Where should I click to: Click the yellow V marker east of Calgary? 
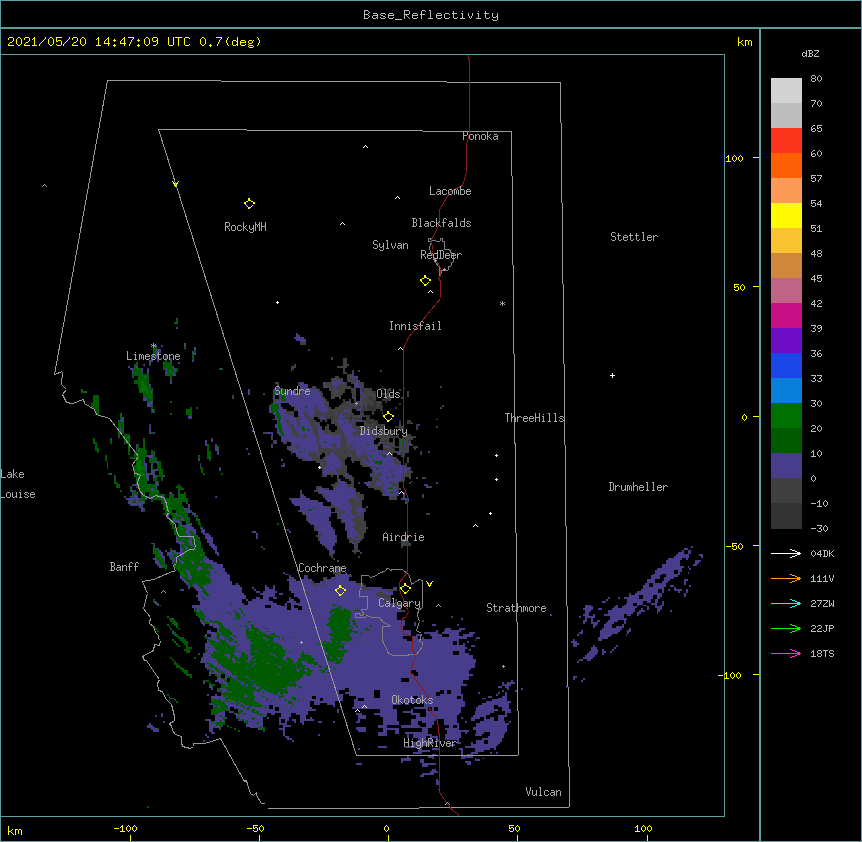[x=429, y=584]
